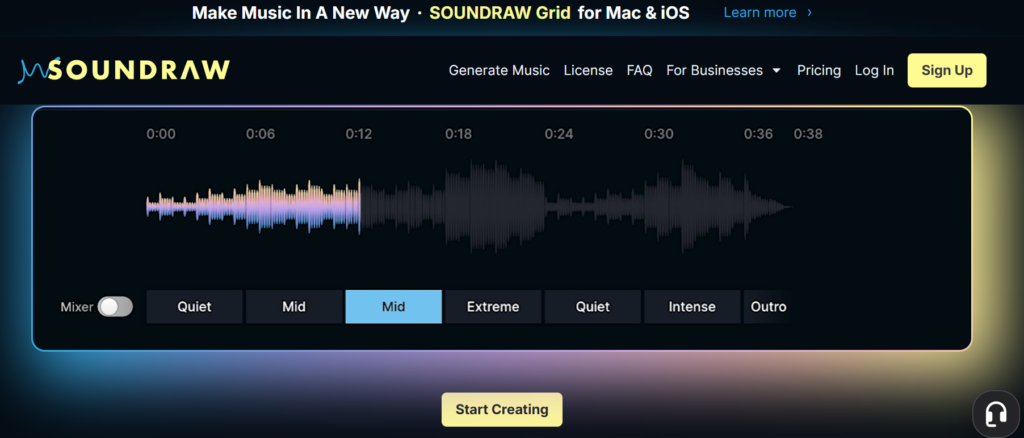Click the 0:00 time label
The height and width of the screenshot is (438, 1024).
point(161,134)
